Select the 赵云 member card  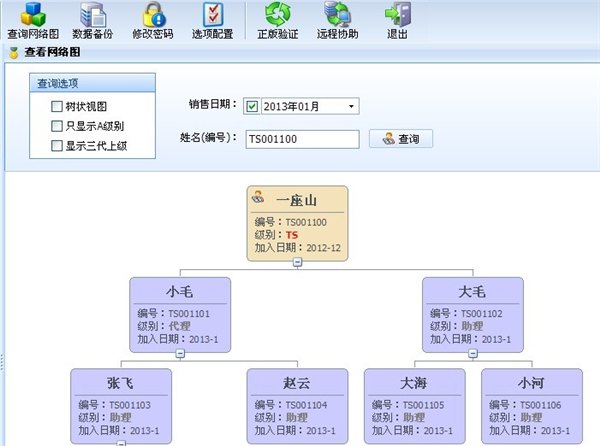[x=297, y=406]
